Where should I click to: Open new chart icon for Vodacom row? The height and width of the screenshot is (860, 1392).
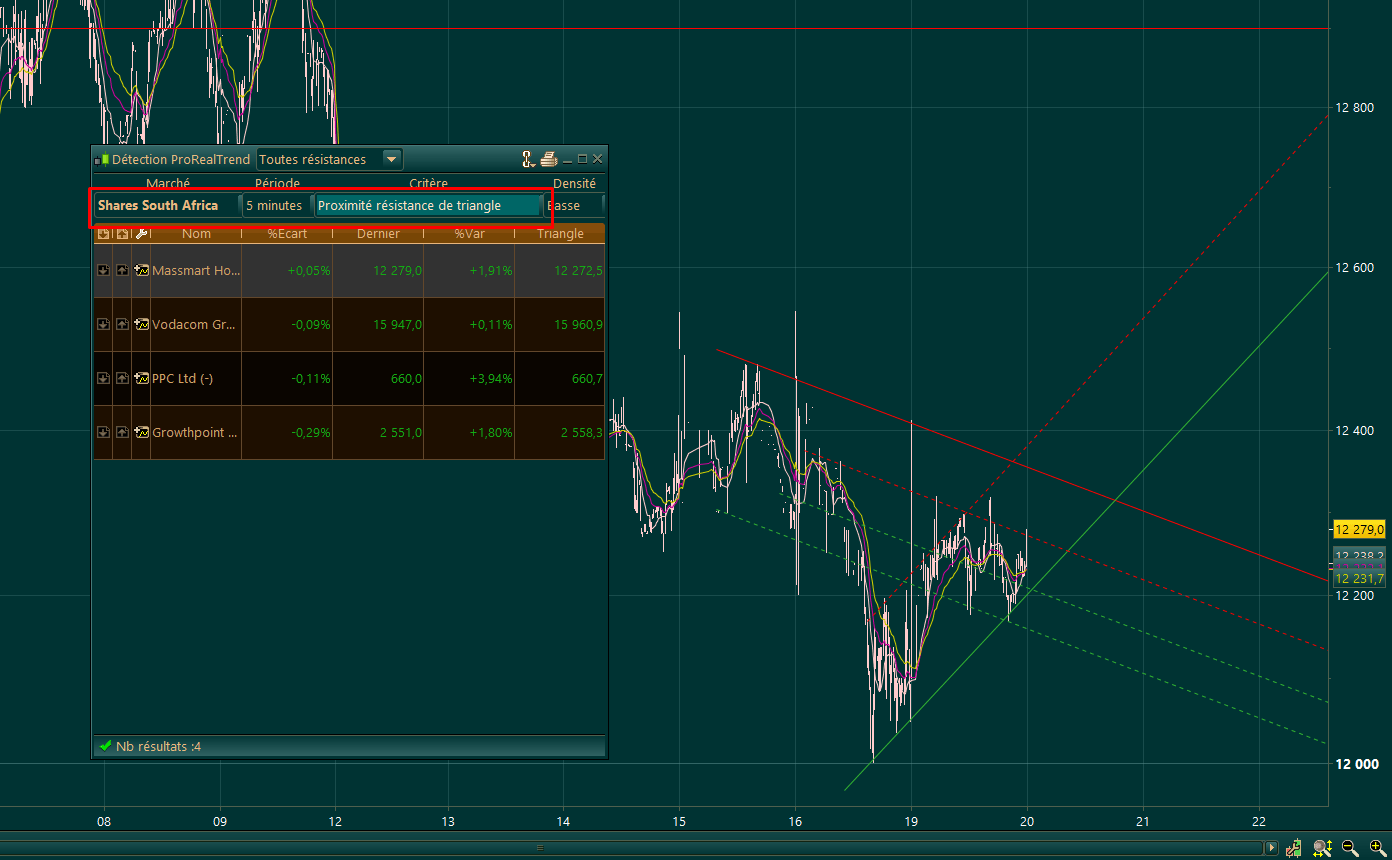tap(141, 324)
